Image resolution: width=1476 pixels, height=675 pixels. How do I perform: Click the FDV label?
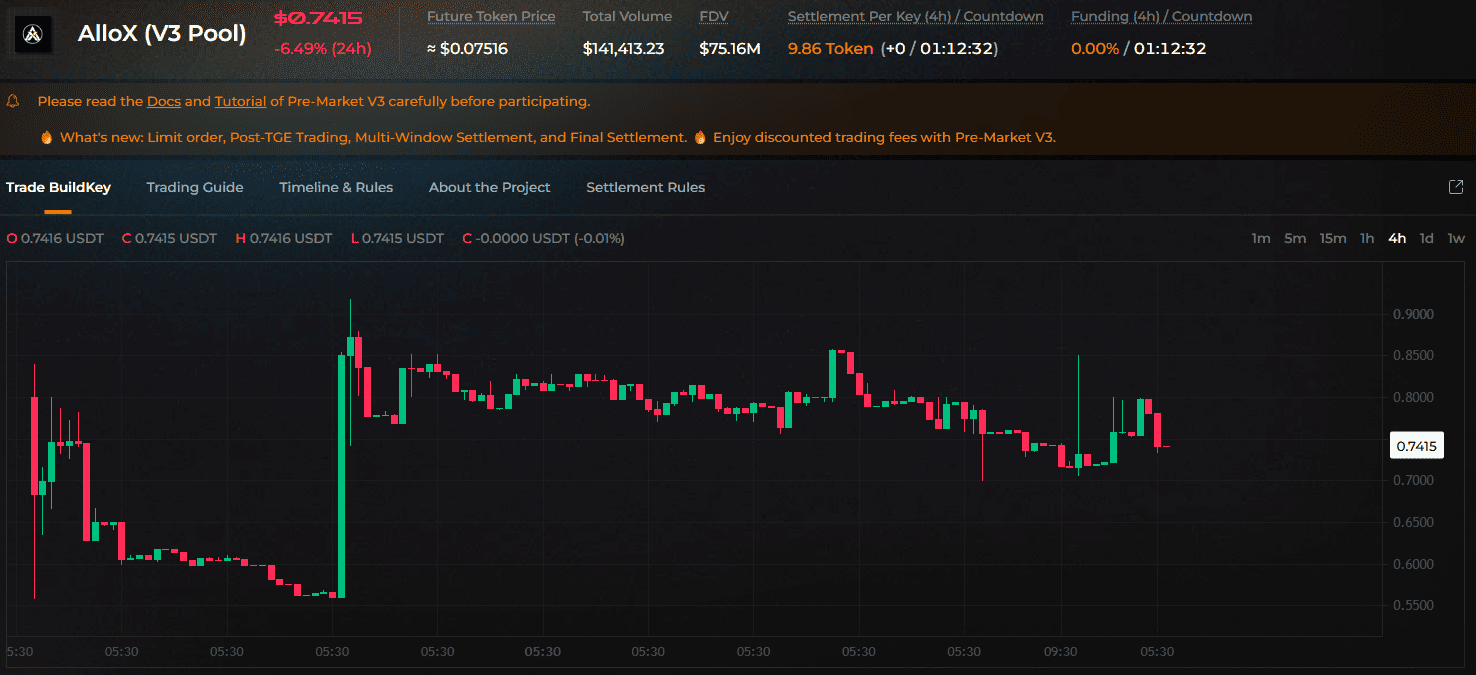point(715,16)
